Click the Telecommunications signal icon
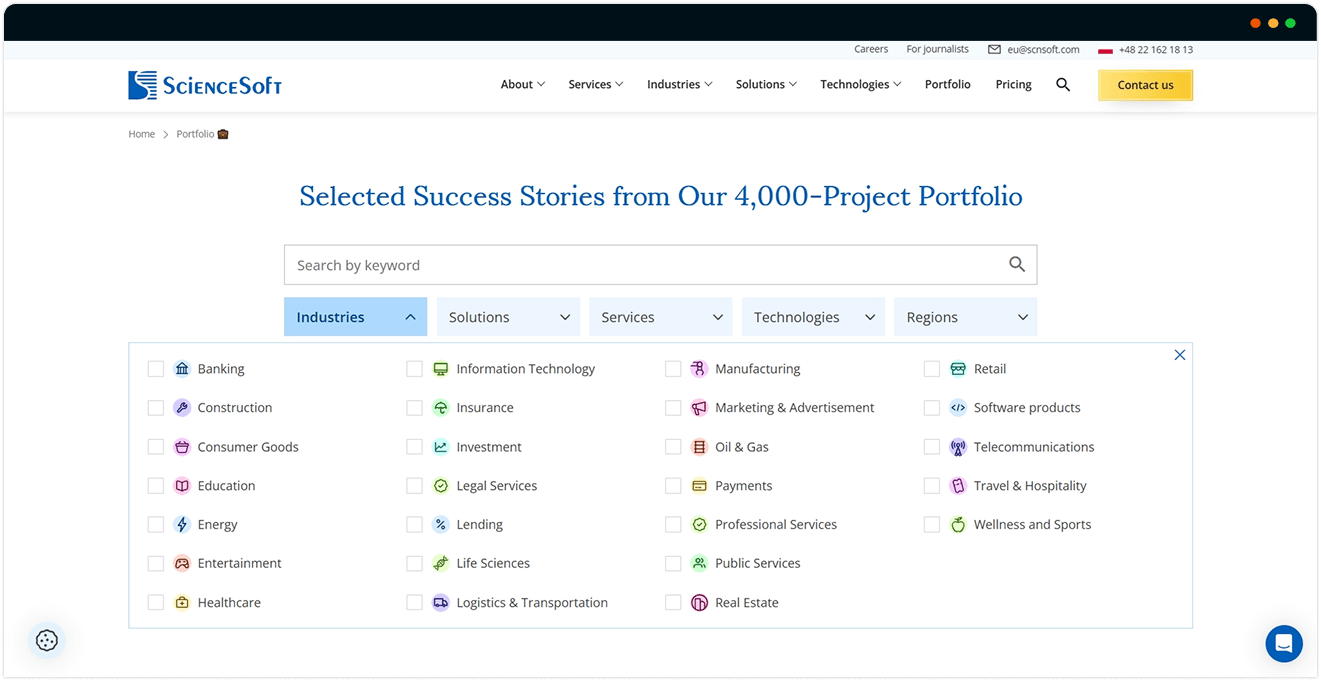 click(957, 446)
